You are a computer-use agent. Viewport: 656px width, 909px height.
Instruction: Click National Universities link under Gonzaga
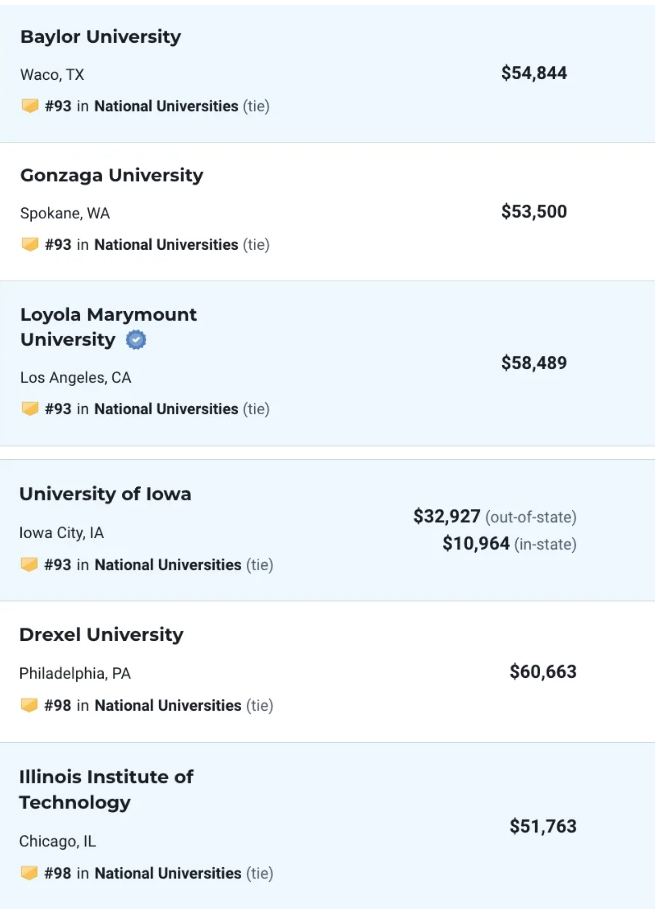166,245
